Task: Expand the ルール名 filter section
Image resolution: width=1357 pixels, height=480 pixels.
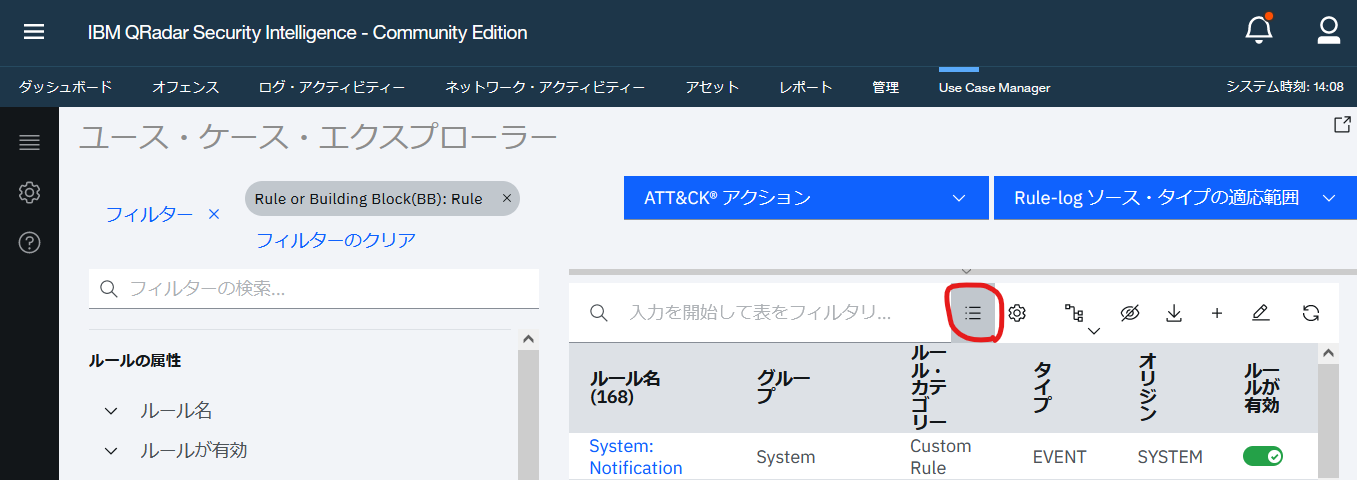Action: (112, 411)
